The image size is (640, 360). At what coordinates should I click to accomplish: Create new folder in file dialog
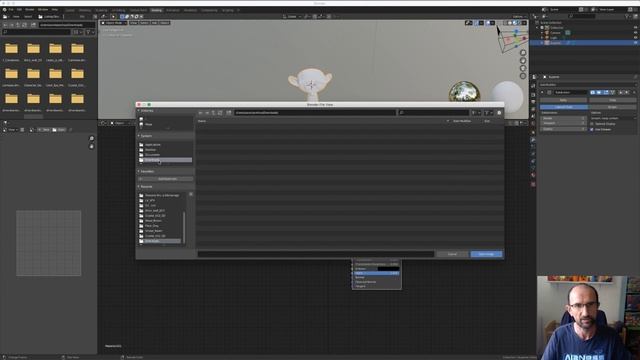(x=229, y=113)
